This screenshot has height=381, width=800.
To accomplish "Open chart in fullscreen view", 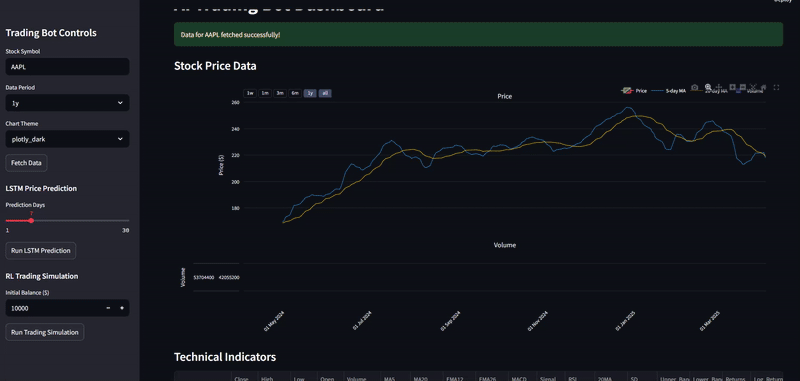I will pos(776,87).
